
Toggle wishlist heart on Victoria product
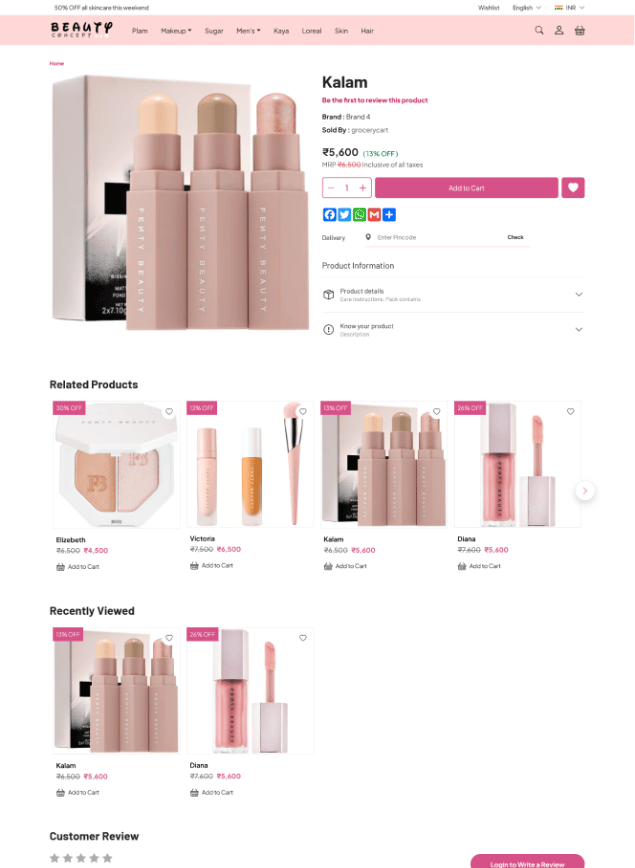[303, 411]
